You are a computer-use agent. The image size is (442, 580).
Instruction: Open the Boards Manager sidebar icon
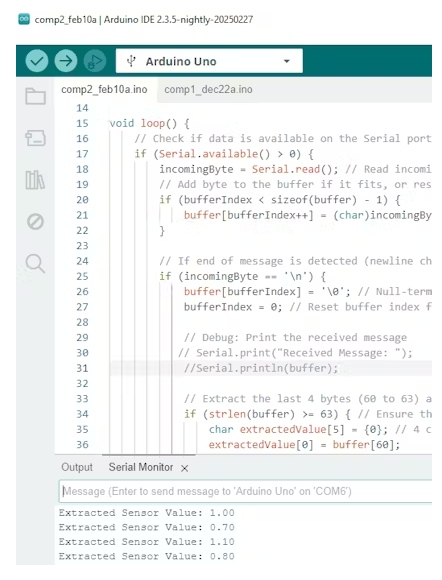[36, 138]
